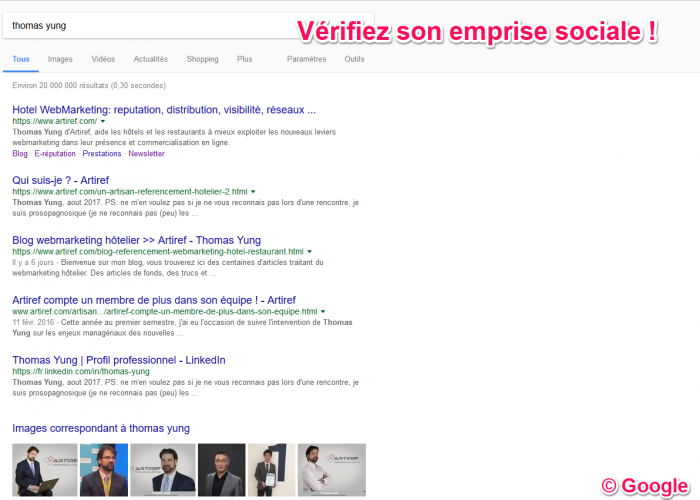Open 'Artiref compte un membre de plus' result
700x500 pixels.
(x=154, y=300)
